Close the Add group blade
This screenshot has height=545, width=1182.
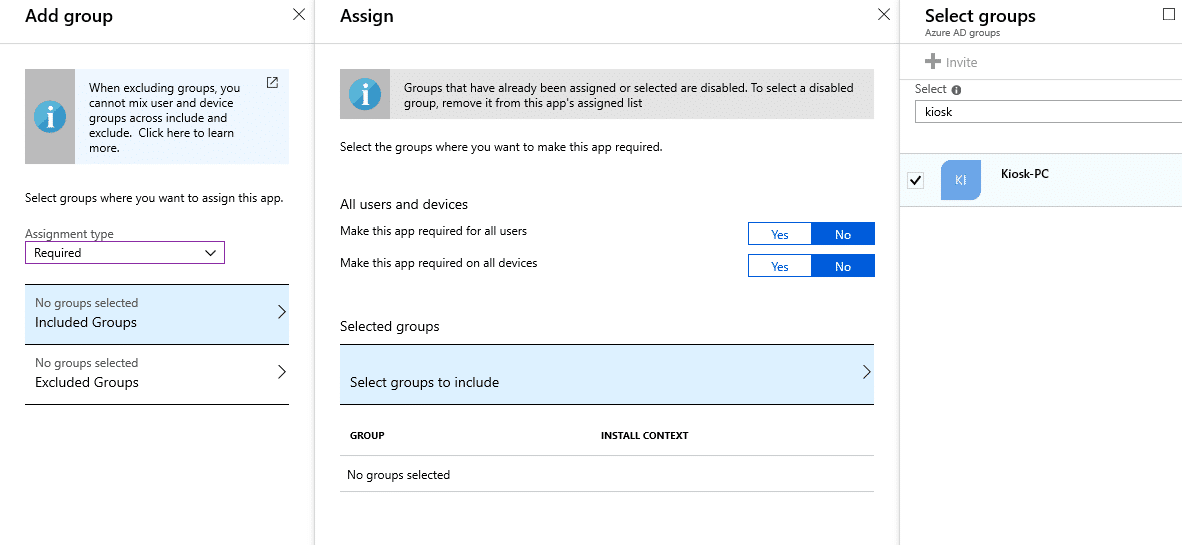[299, 14]
